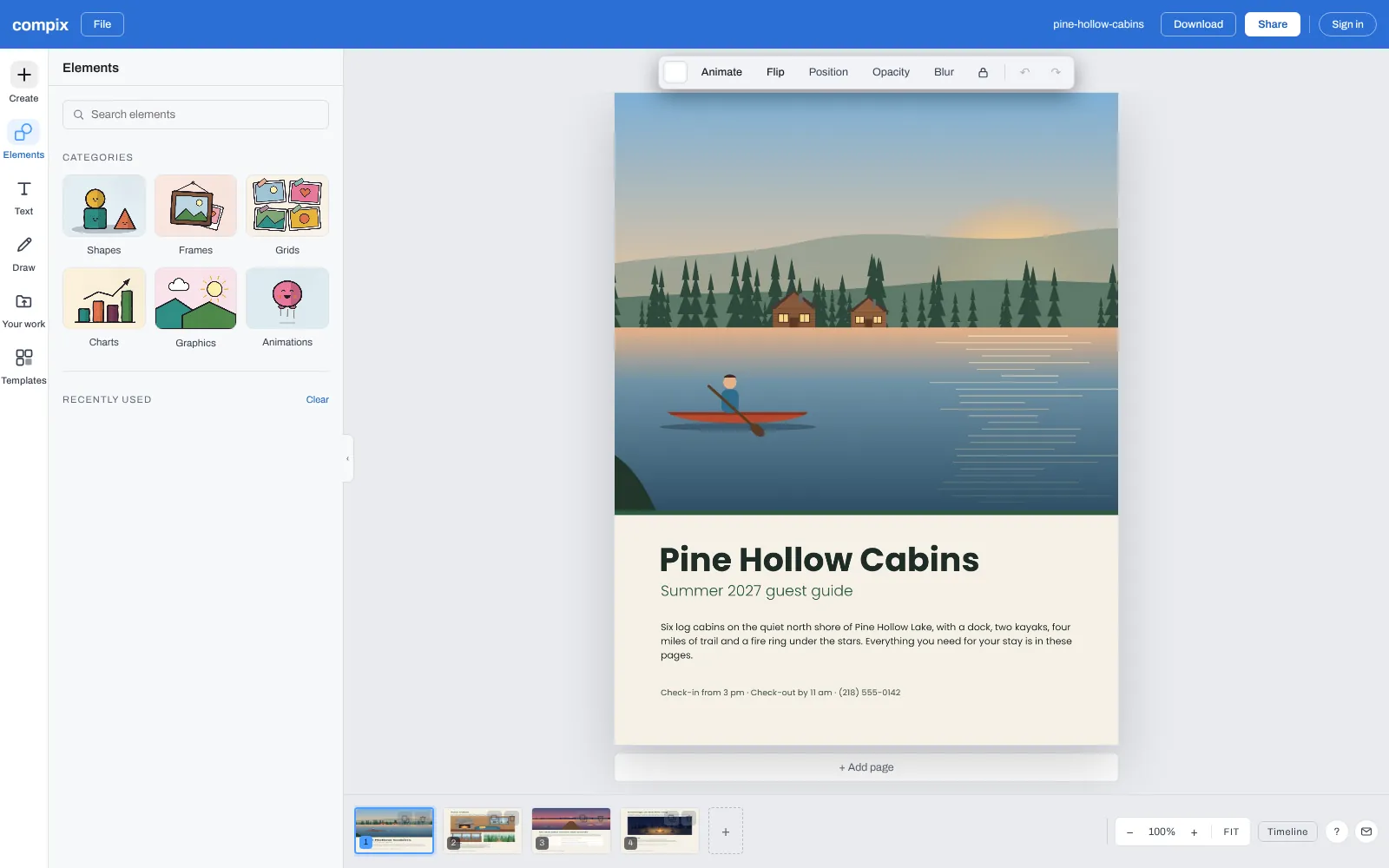Image resolution: width=1389 pixels, height=868 pixels.
Task: Click the mail feedback icon
Action: click(1366, 832)
